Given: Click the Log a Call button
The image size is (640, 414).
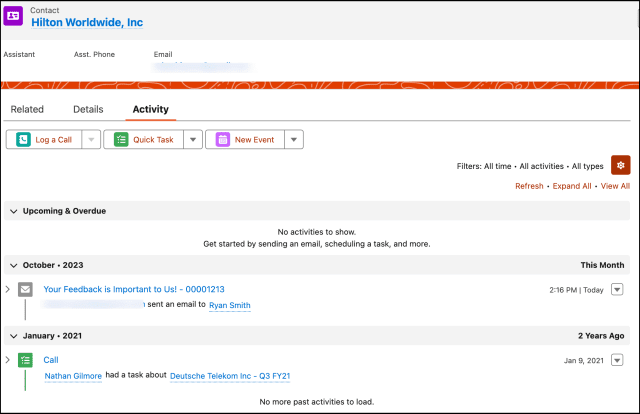Looking at the screenshot, I should tap(44, 140).
